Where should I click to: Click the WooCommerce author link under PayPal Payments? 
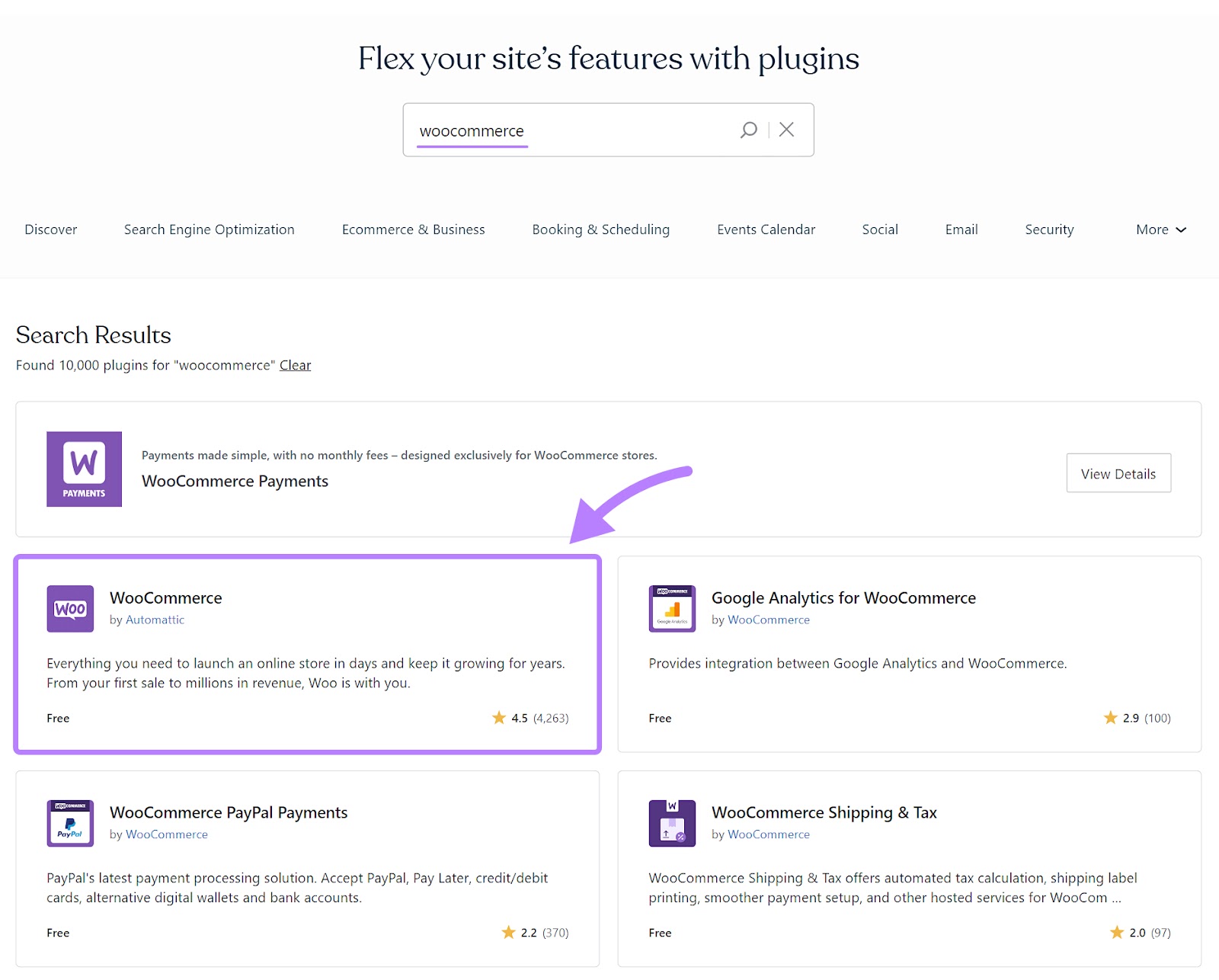167,834
